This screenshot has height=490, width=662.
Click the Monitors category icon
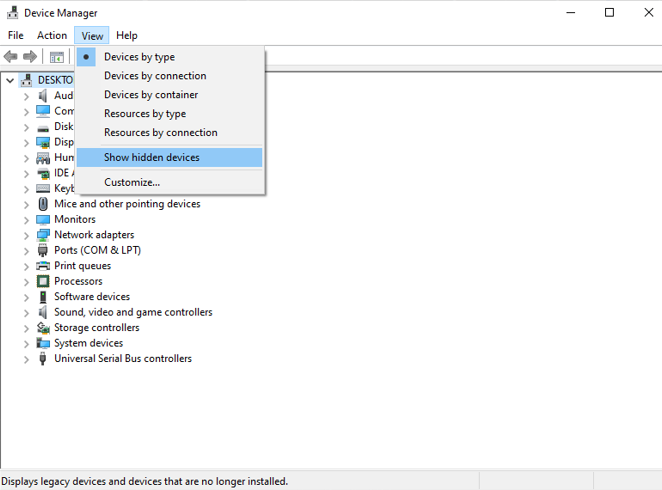point(43,219)
